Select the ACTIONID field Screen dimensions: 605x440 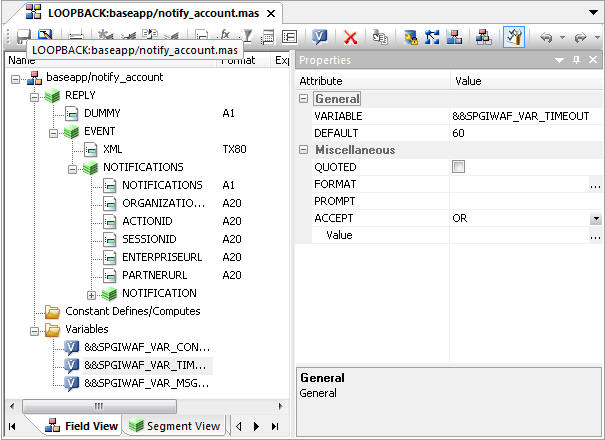tap(147, 221)
